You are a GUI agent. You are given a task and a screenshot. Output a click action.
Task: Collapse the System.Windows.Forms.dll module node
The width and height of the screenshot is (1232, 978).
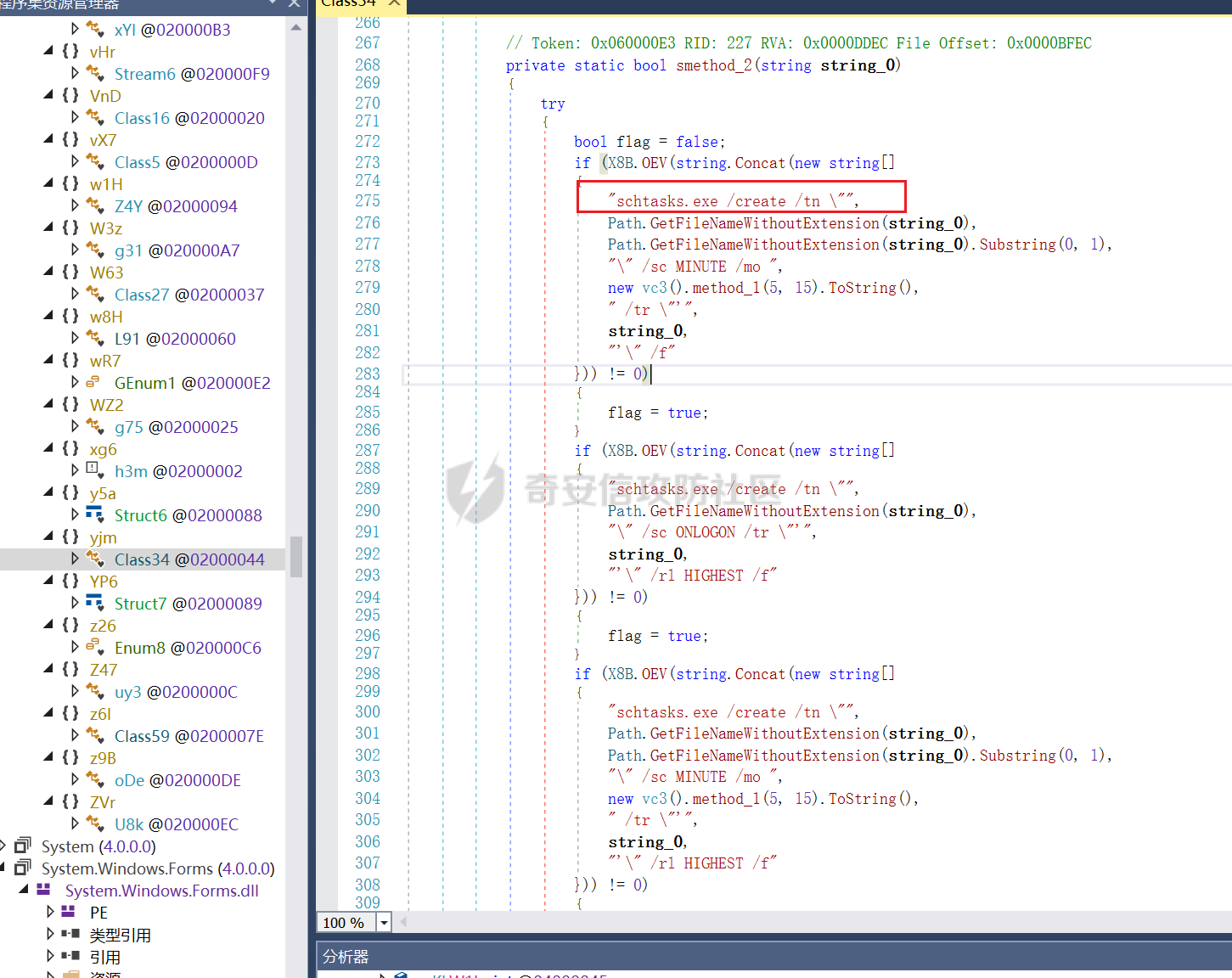tap(23, 890)
